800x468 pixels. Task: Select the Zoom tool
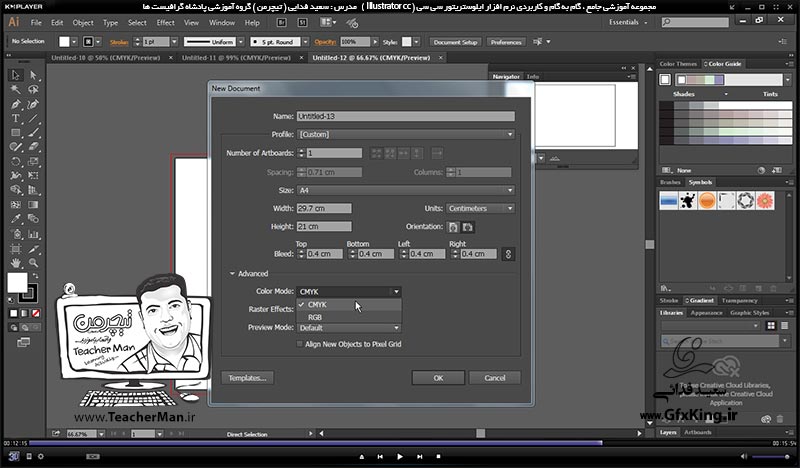click(x=33, y=263)
